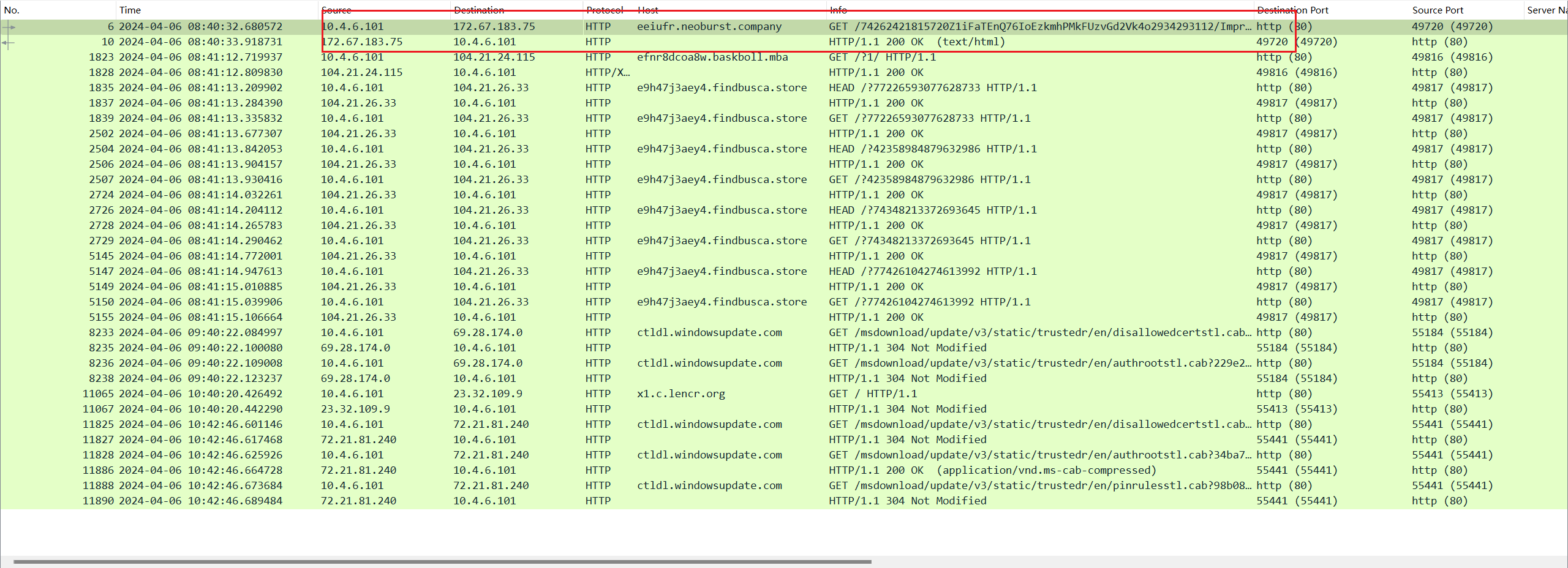Click the response arrow marker beside packet 10
Viewport: 1568px width, 568px height.
tap(7, 42)
